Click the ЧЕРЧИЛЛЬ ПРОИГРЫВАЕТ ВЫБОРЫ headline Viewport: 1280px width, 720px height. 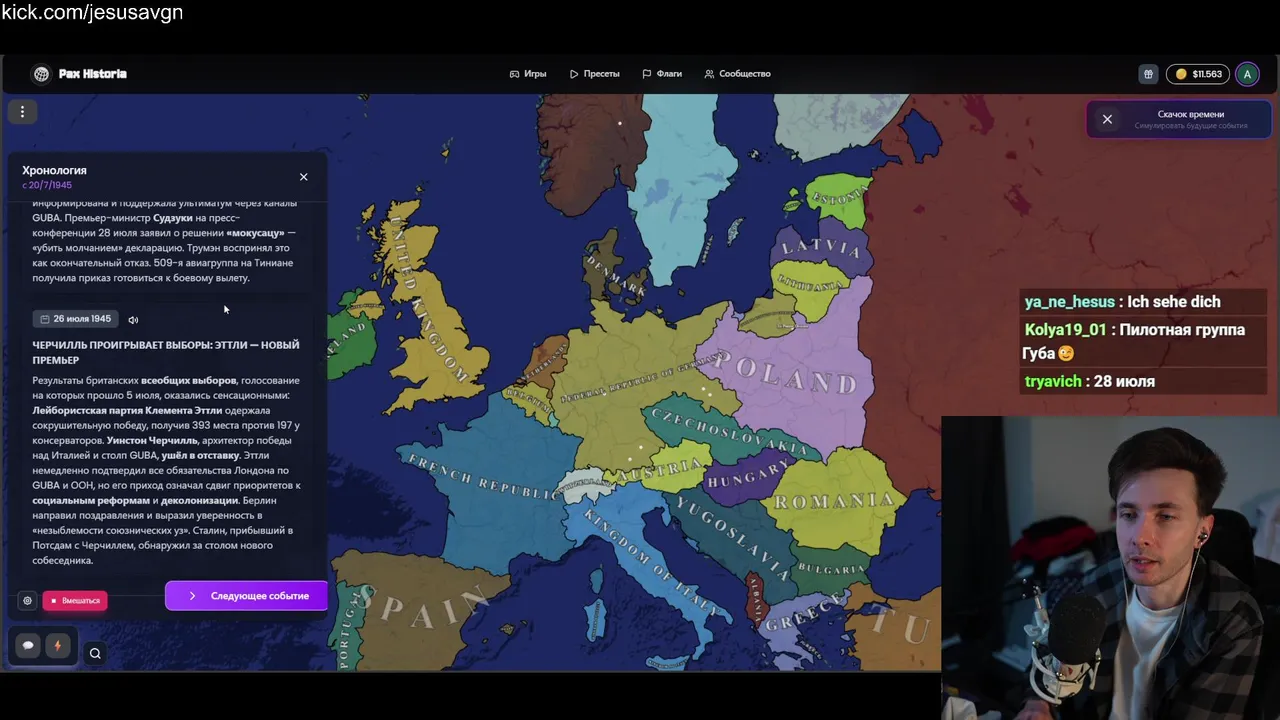(166, 352)
